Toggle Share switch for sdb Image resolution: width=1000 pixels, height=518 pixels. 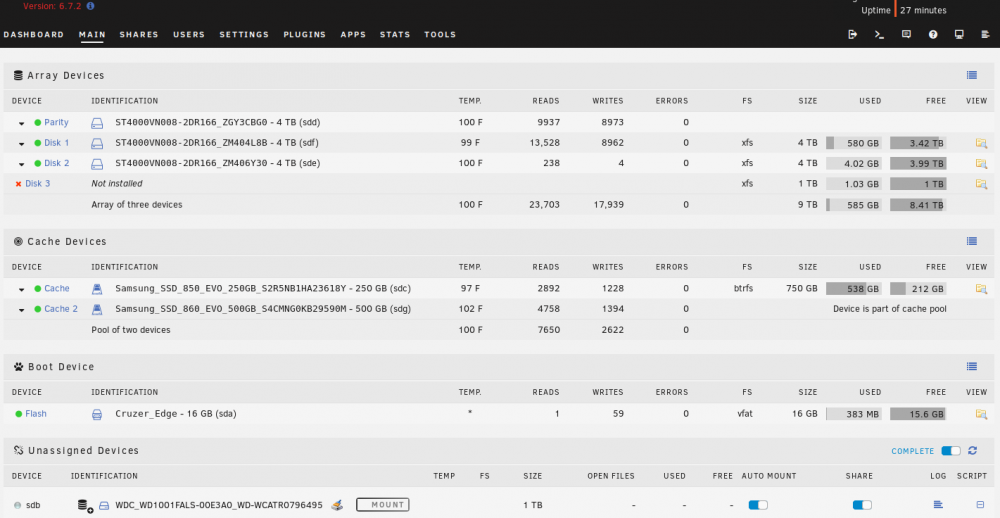(862, 505)
